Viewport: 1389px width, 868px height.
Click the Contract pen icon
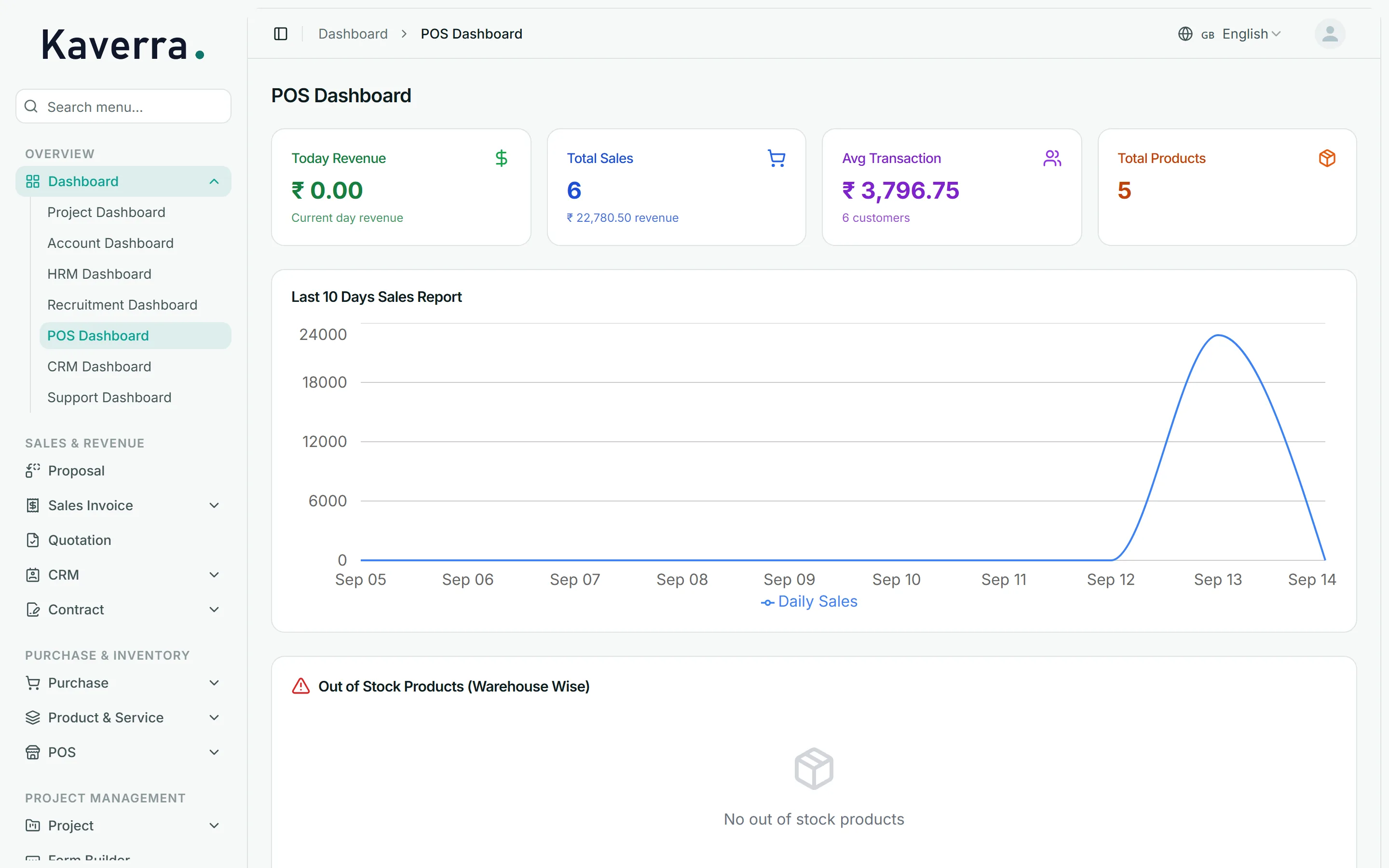33,610
